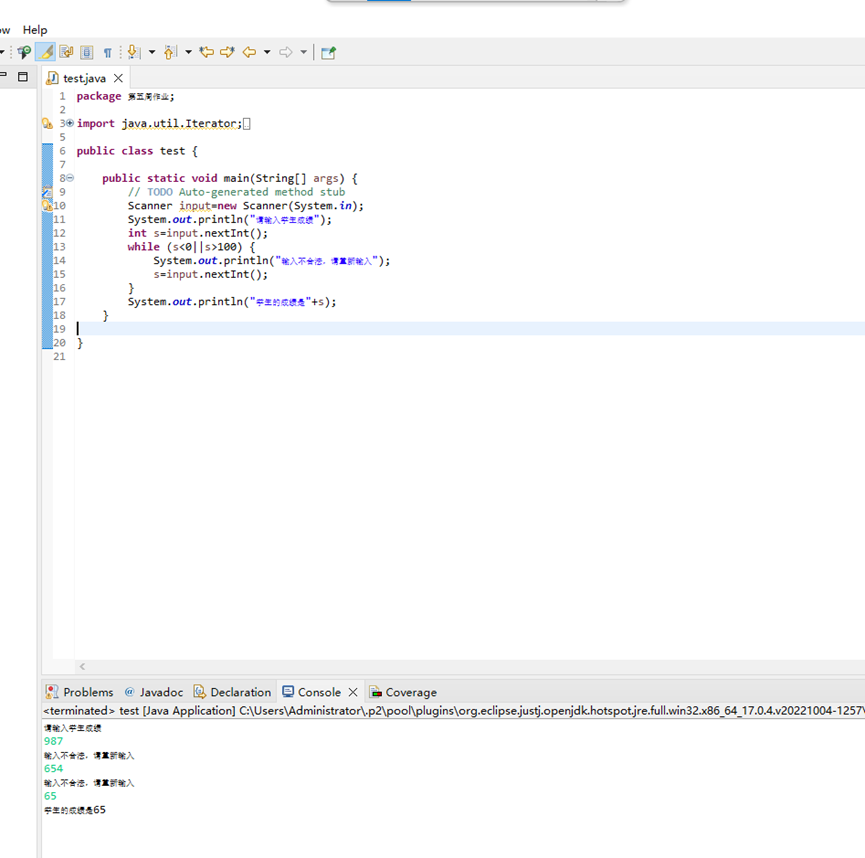Screen dimensions: 865x858
Task: Switch to the Problems tab
Action: click(80, 692)
